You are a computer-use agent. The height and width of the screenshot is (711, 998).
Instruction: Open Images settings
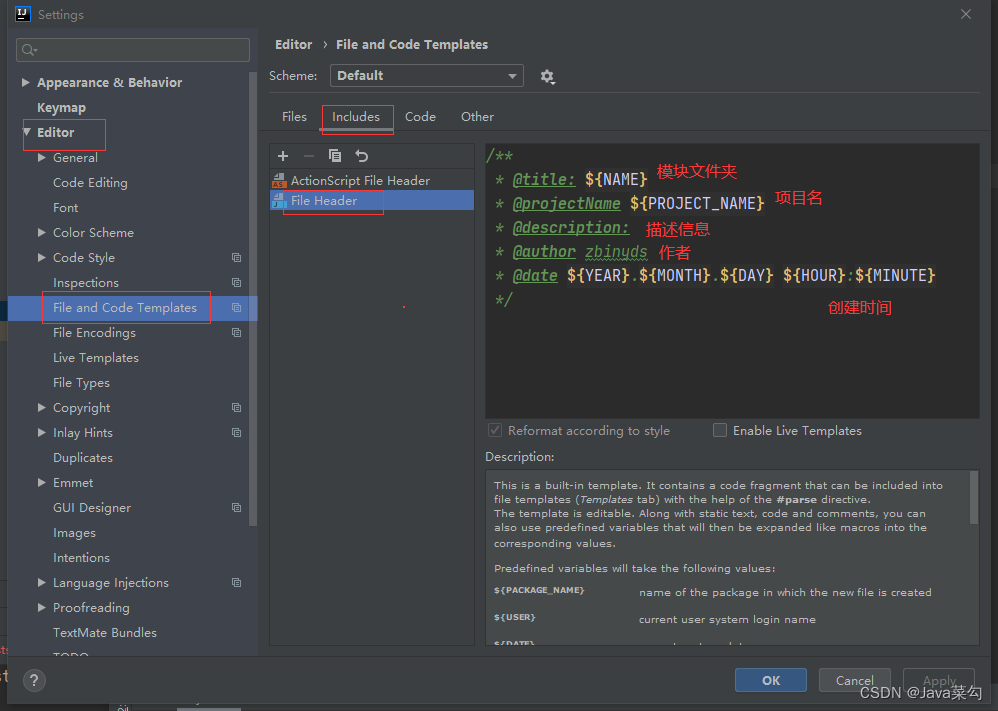(74, 533)
